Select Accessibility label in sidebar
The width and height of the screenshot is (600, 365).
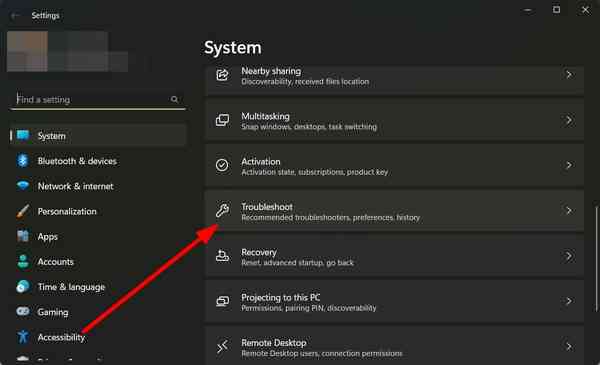click(x=61, y=337)
